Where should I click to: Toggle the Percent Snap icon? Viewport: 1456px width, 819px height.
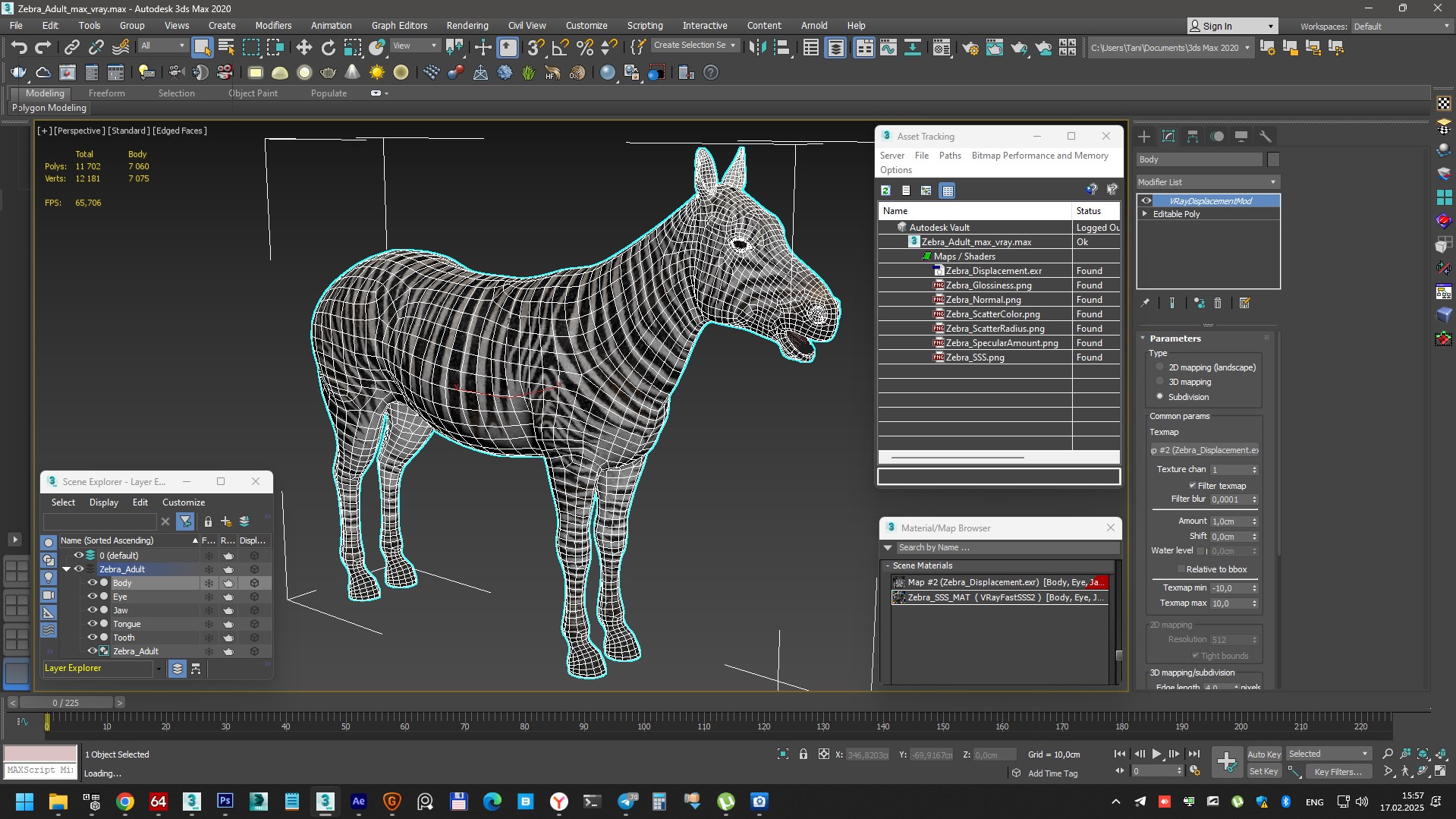(x=584, y=48)
